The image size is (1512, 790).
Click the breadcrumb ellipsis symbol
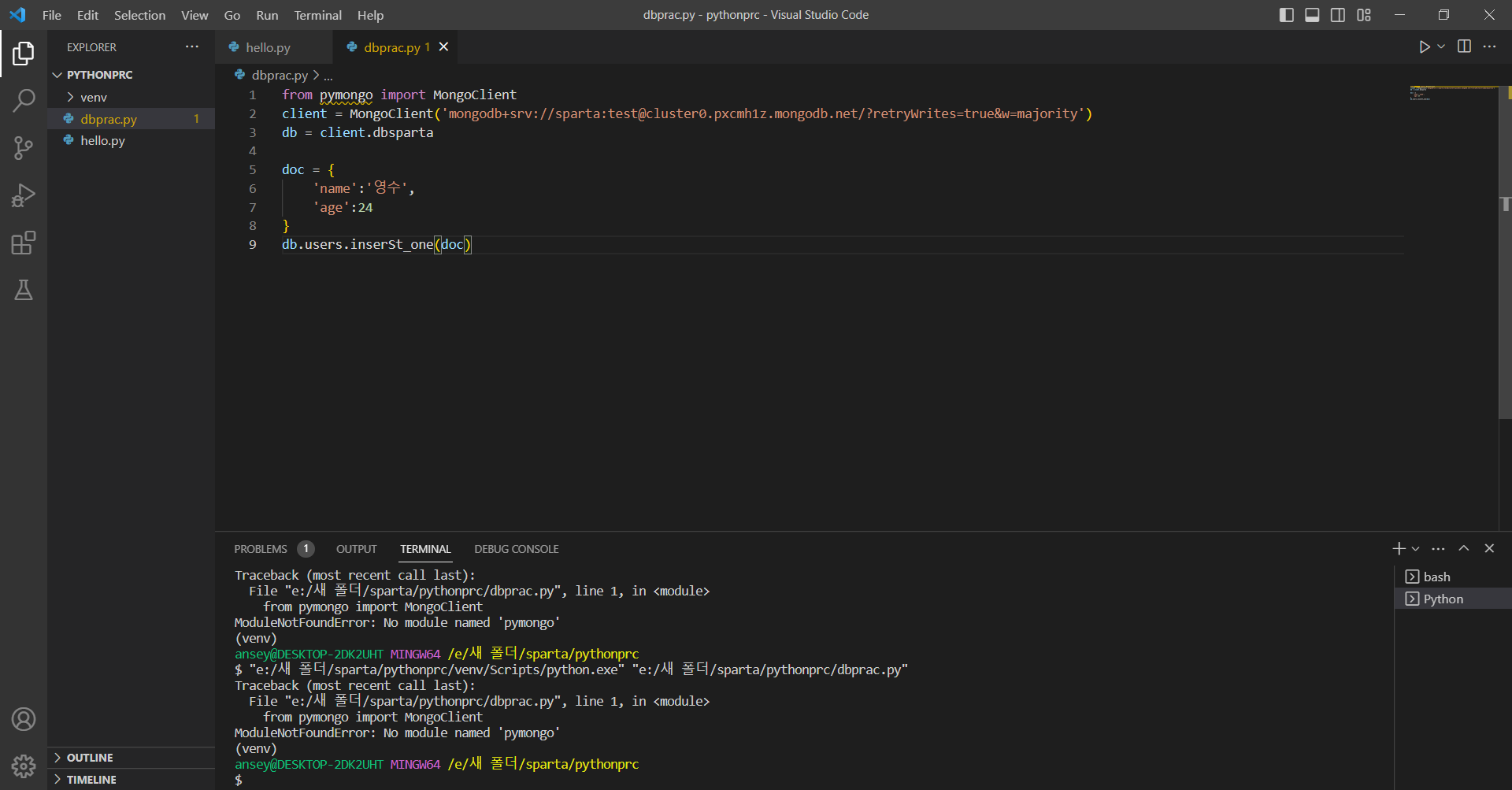tap(328, 76)
